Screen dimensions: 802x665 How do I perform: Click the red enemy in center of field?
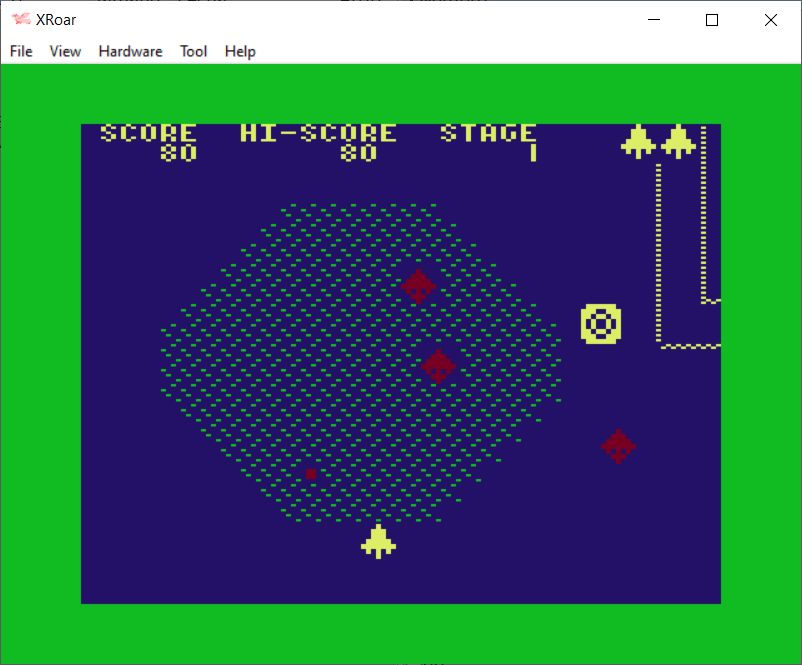(438, 365)
